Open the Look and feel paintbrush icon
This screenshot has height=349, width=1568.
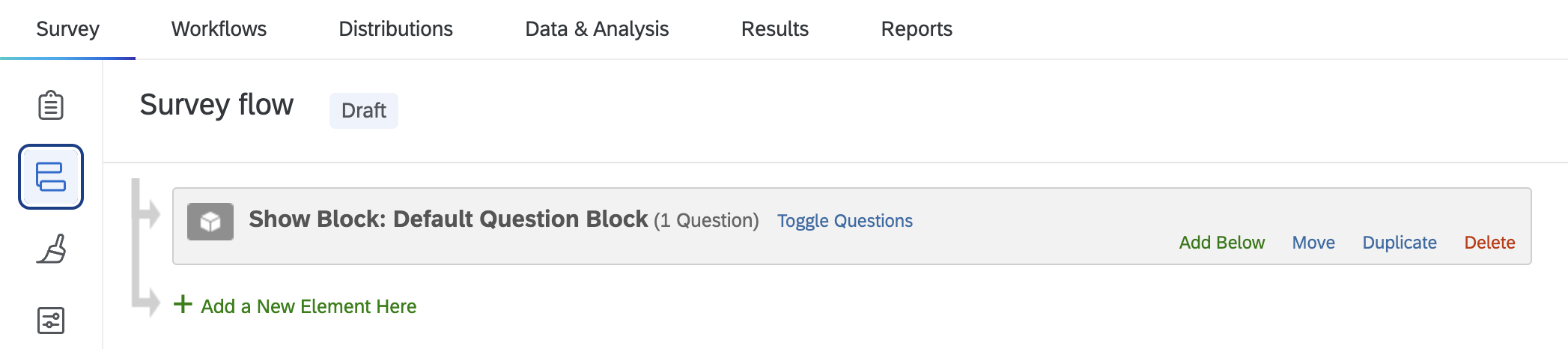pos(51,249)
